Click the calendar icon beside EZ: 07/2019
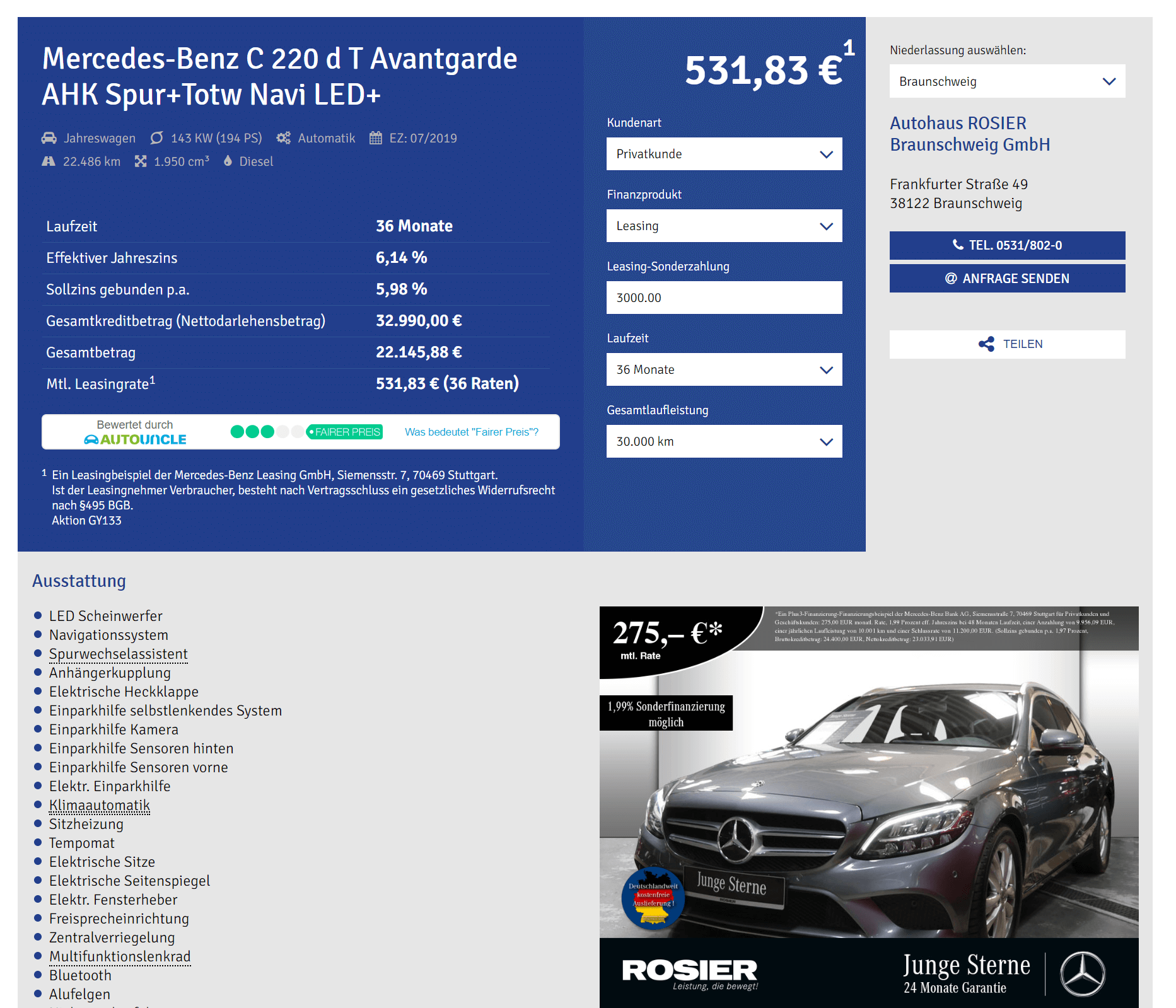Image resolution: width=1176 pixels, height=1008 pixels. [x=376, y=138]
